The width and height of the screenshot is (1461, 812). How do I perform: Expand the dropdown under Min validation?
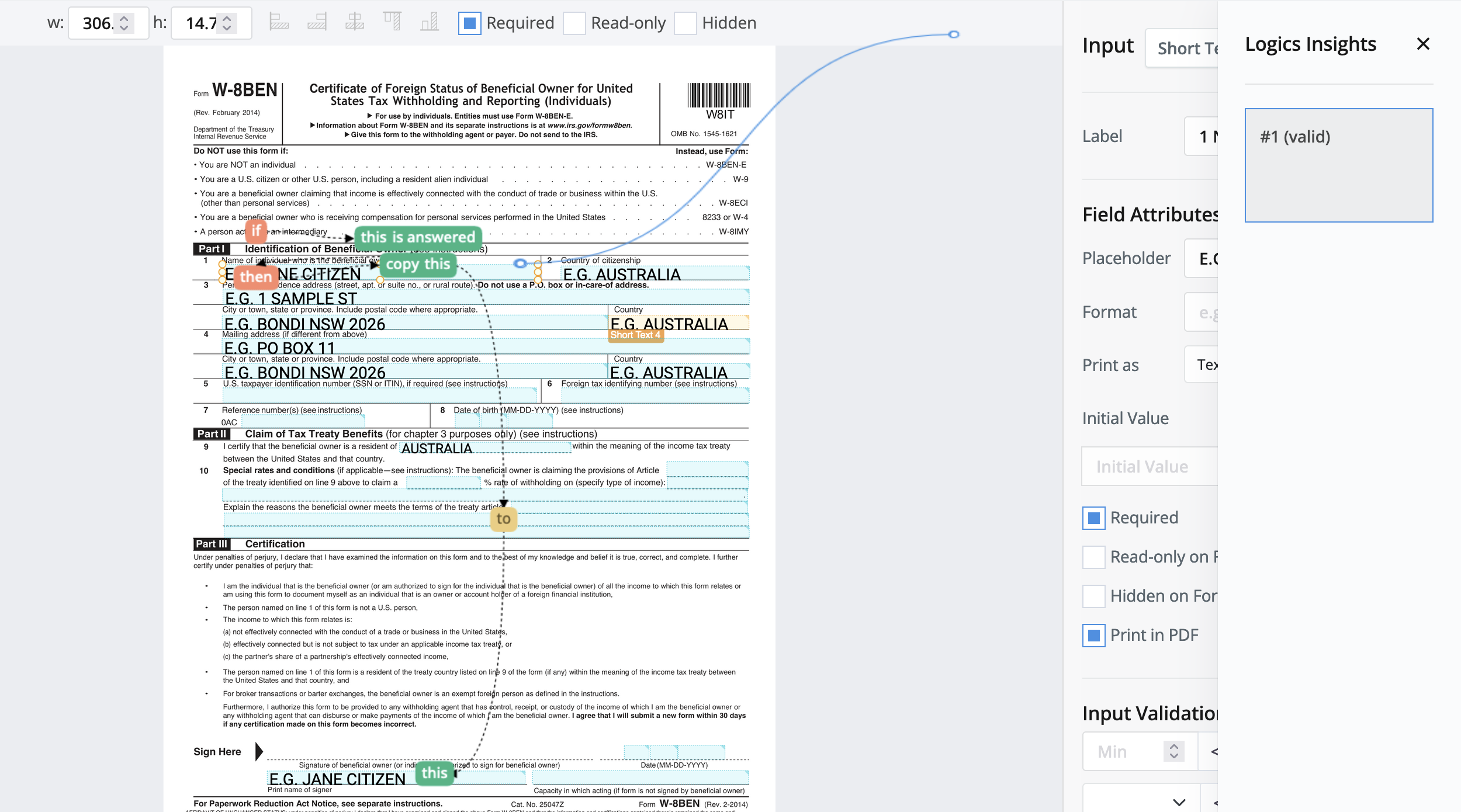[x=1178, y=801]
